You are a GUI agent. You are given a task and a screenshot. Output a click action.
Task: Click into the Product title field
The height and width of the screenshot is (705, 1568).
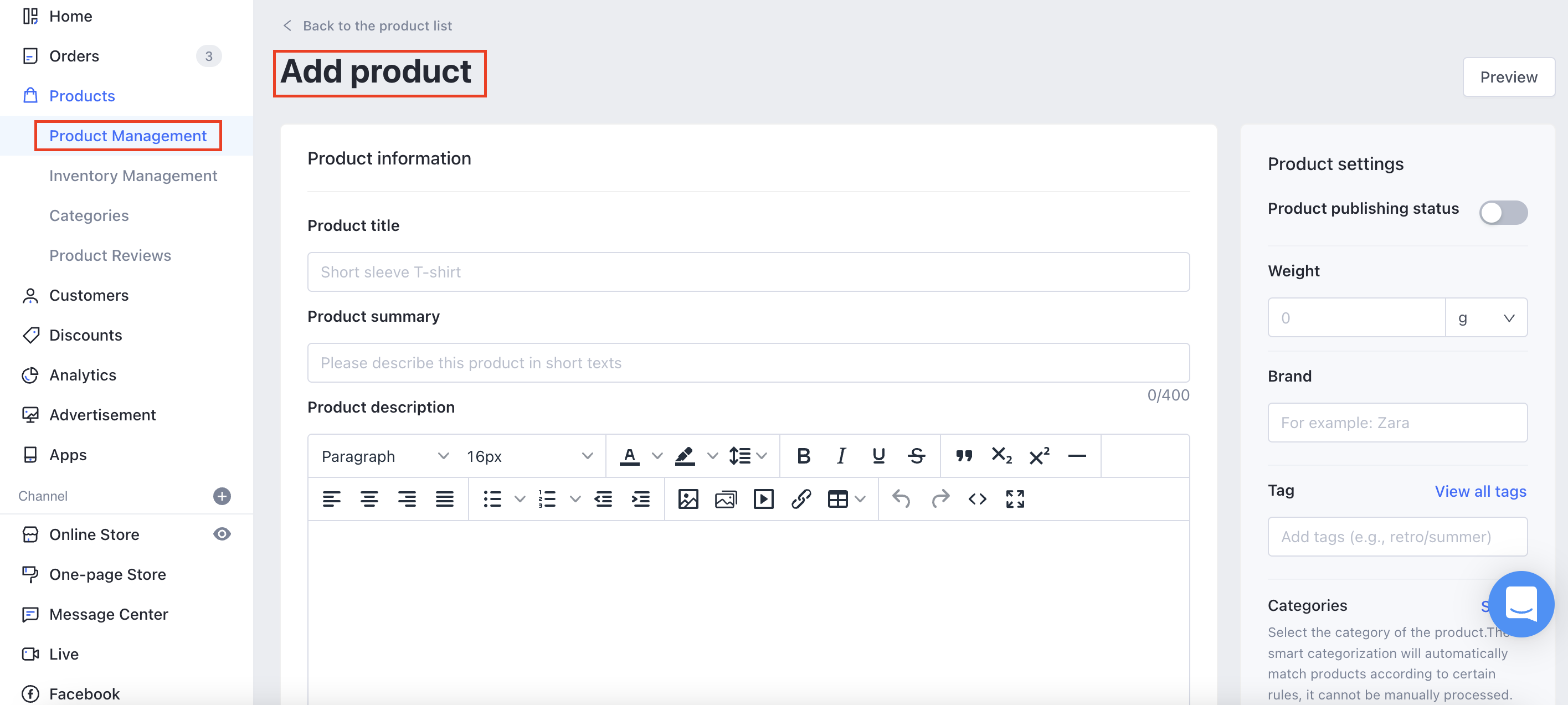pyautogui.click(x=748, y=272)
